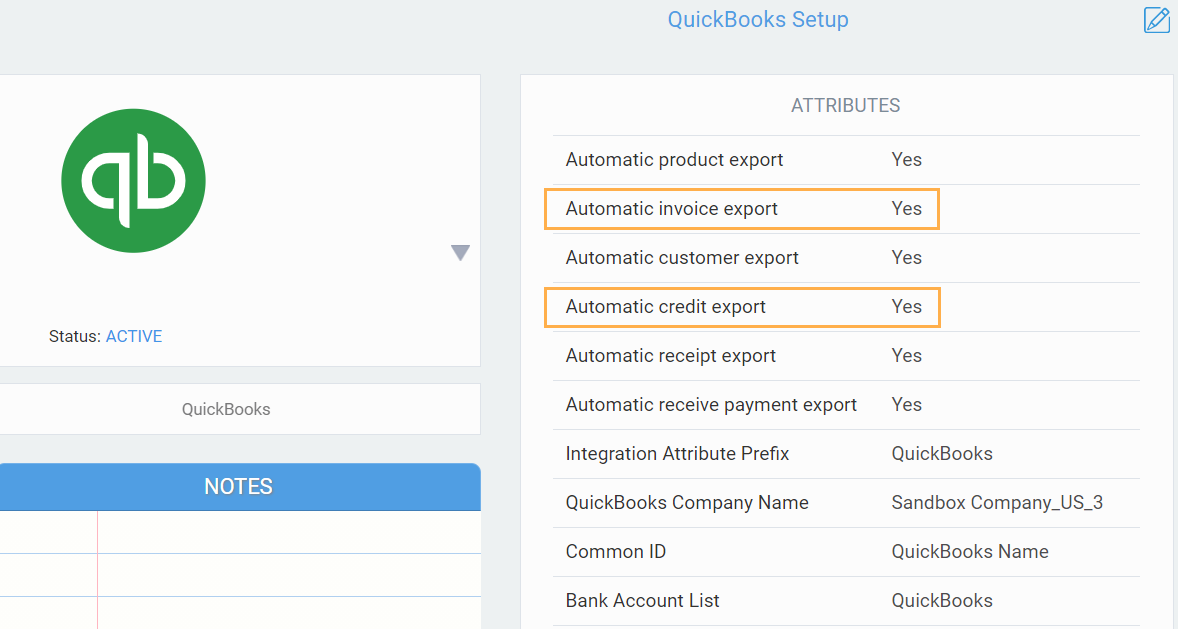The width and height of the screenshot is (1178, 629).
Task: Select the highlighted Automatic credit export row
Action: pyautogui.click(x=741, y=307)
